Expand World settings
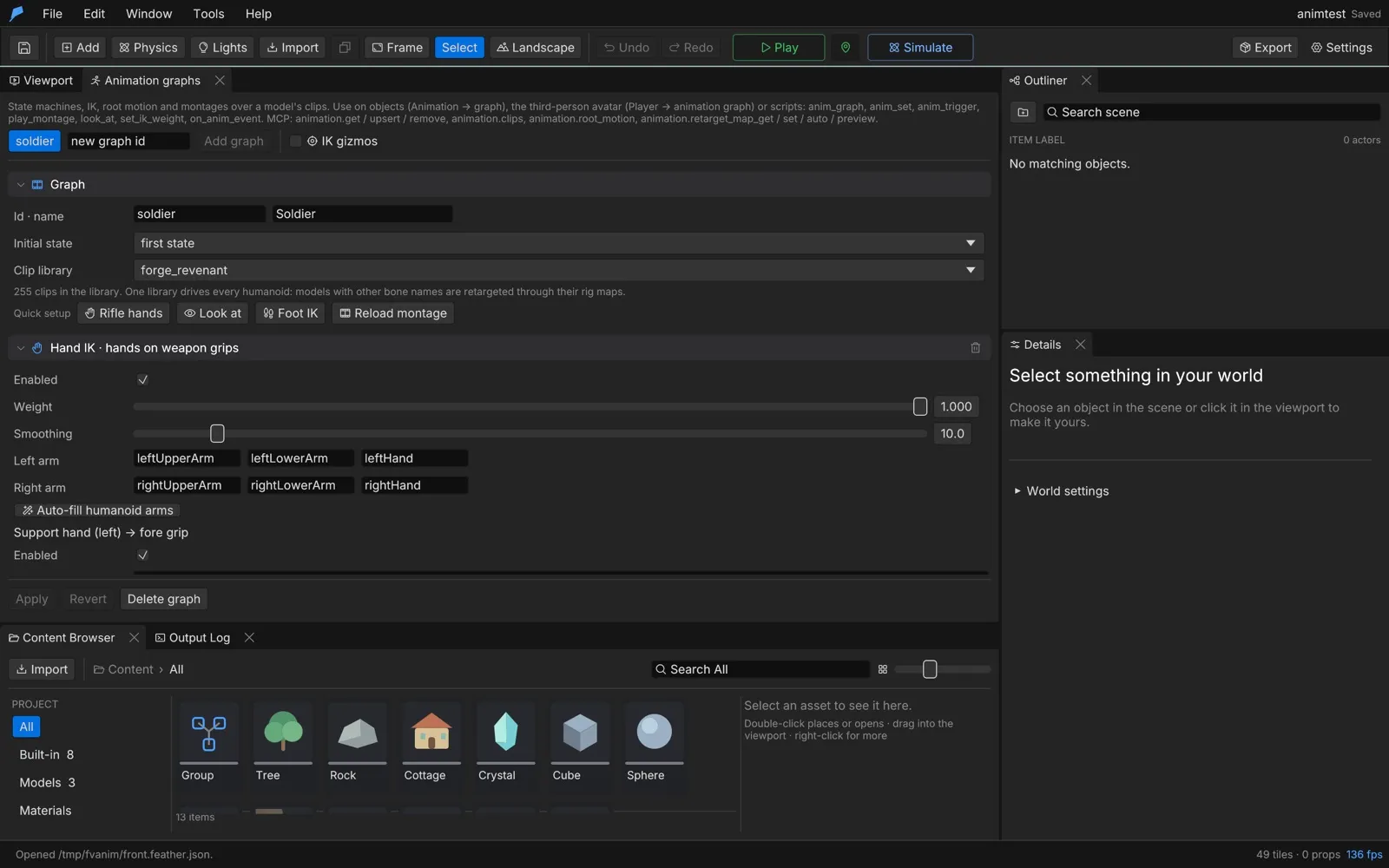Image resolution: width=1389 pixels, height=868 pixels. [x=1061, y=491]
